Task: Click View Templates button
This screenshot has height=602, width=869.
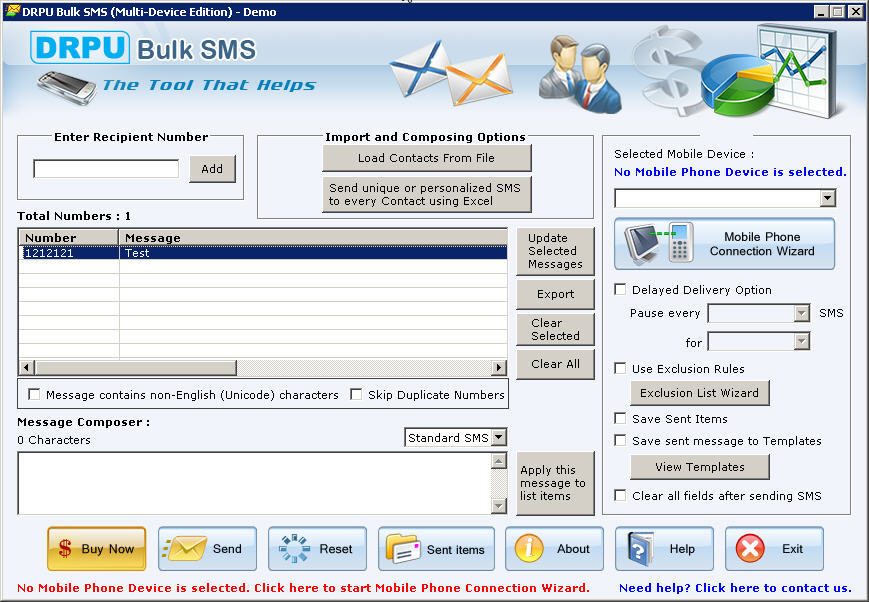Action: tap(700, 467)
